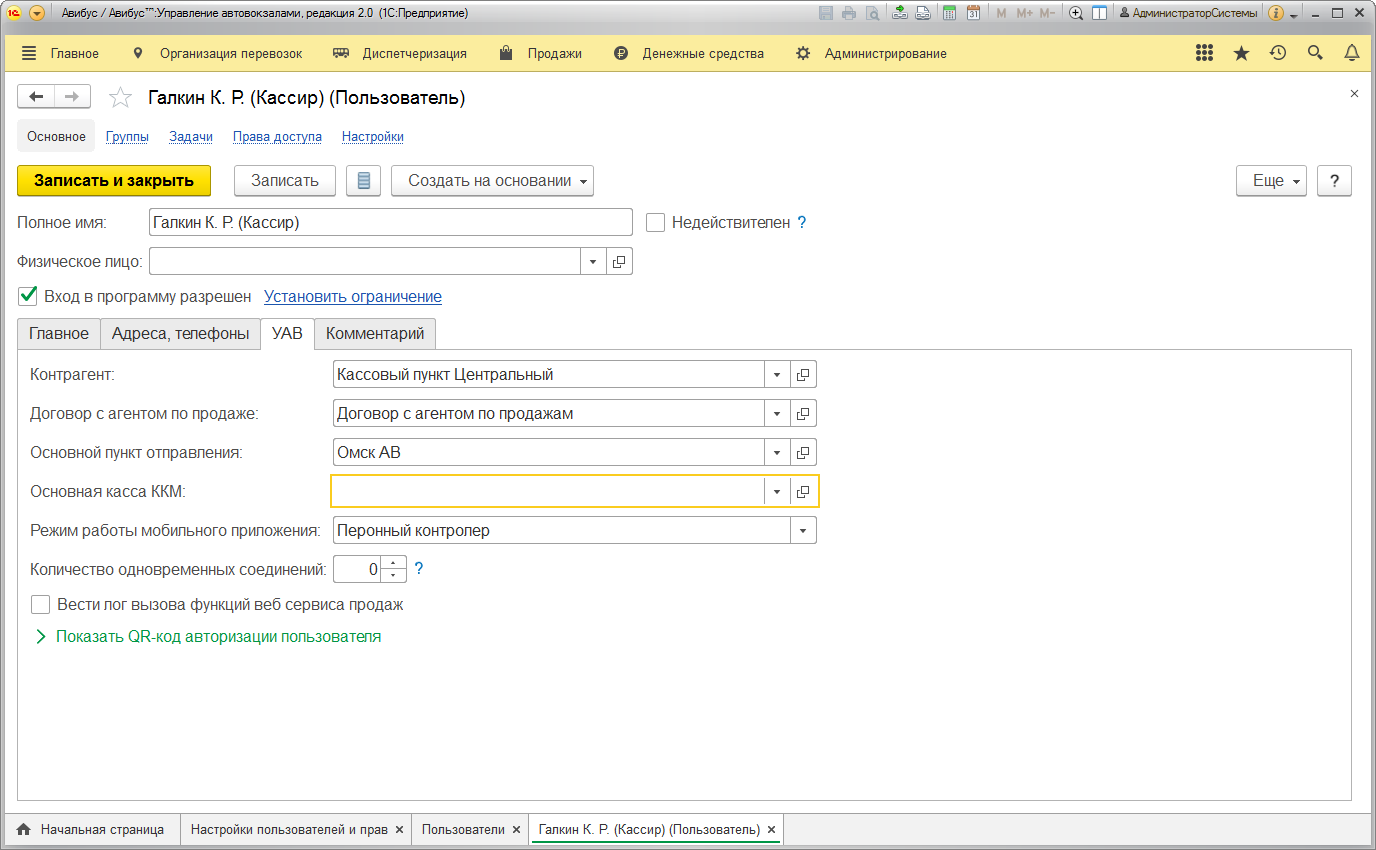The image size is (1376, 850).
Task: Add this user to favorites star
Action: pyautogui.click(x=120, y=98)
